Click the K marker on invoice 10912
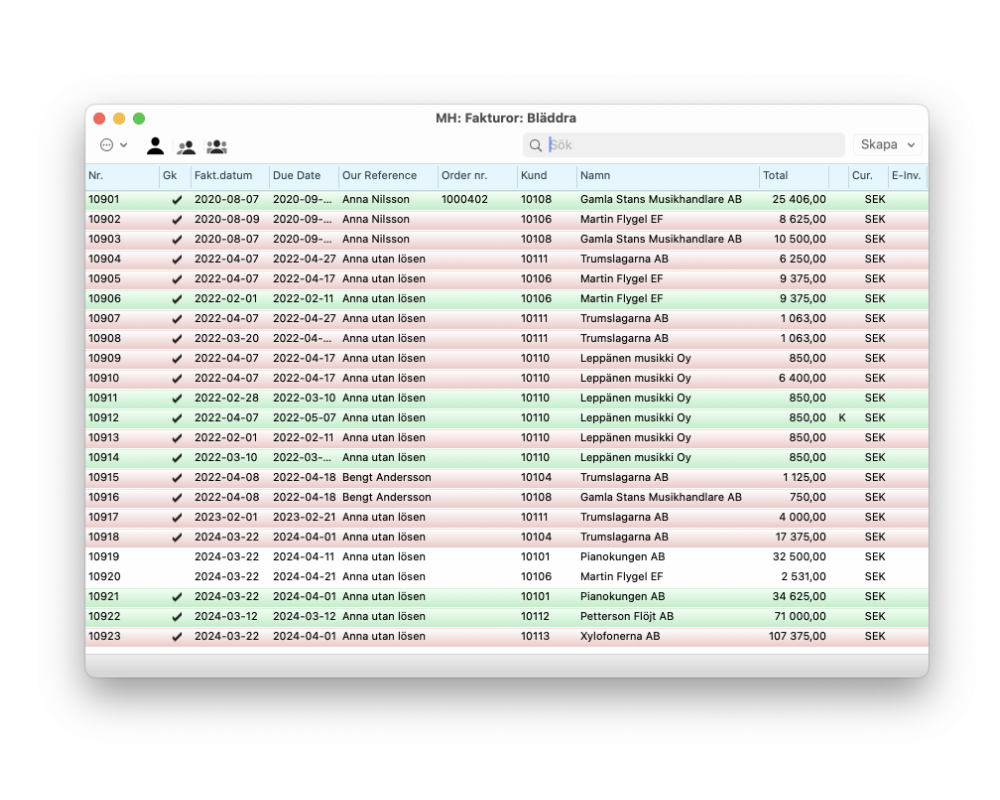This screenshot has width=1000, height=800. (x=842, y=418)
